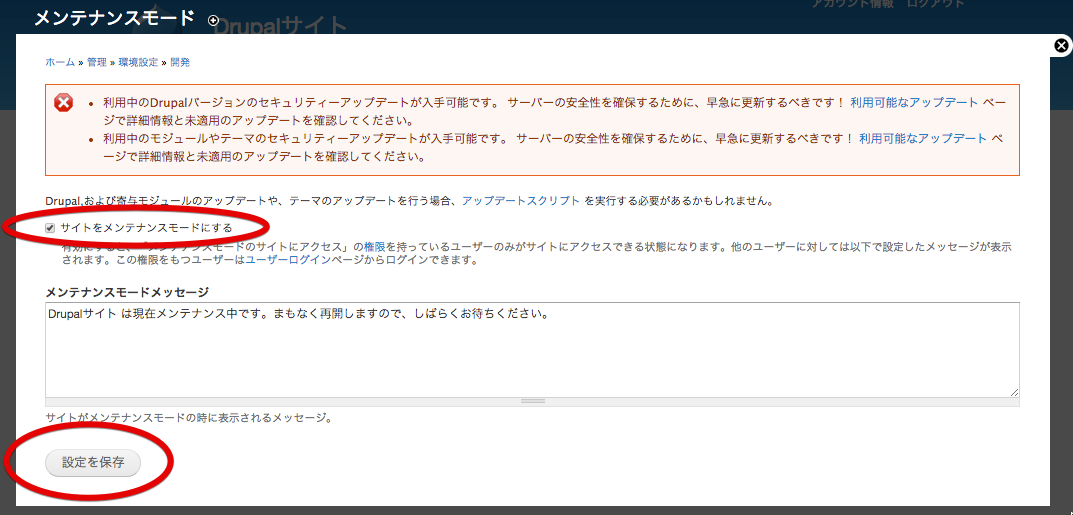Go to 管理 in the breadcrumb
The image size is (1073, 515).
96,62
